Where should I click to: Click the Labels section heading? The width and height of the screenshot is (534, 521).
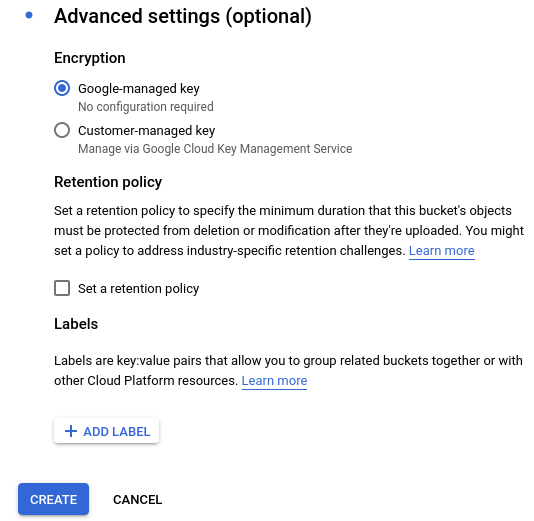76,324
